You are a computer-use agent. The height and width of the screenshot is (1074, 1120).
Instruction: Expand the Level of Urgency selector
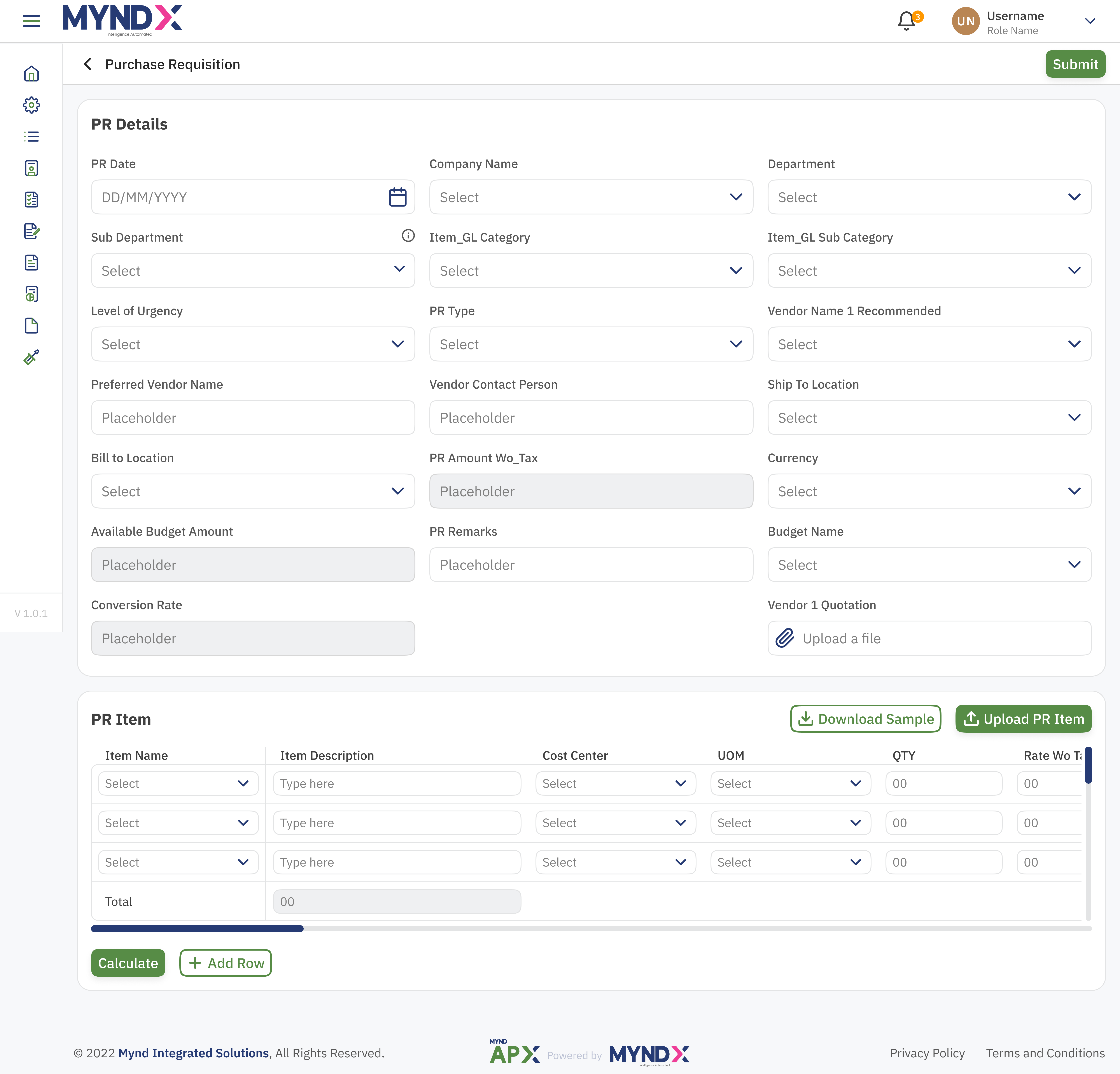253,344
